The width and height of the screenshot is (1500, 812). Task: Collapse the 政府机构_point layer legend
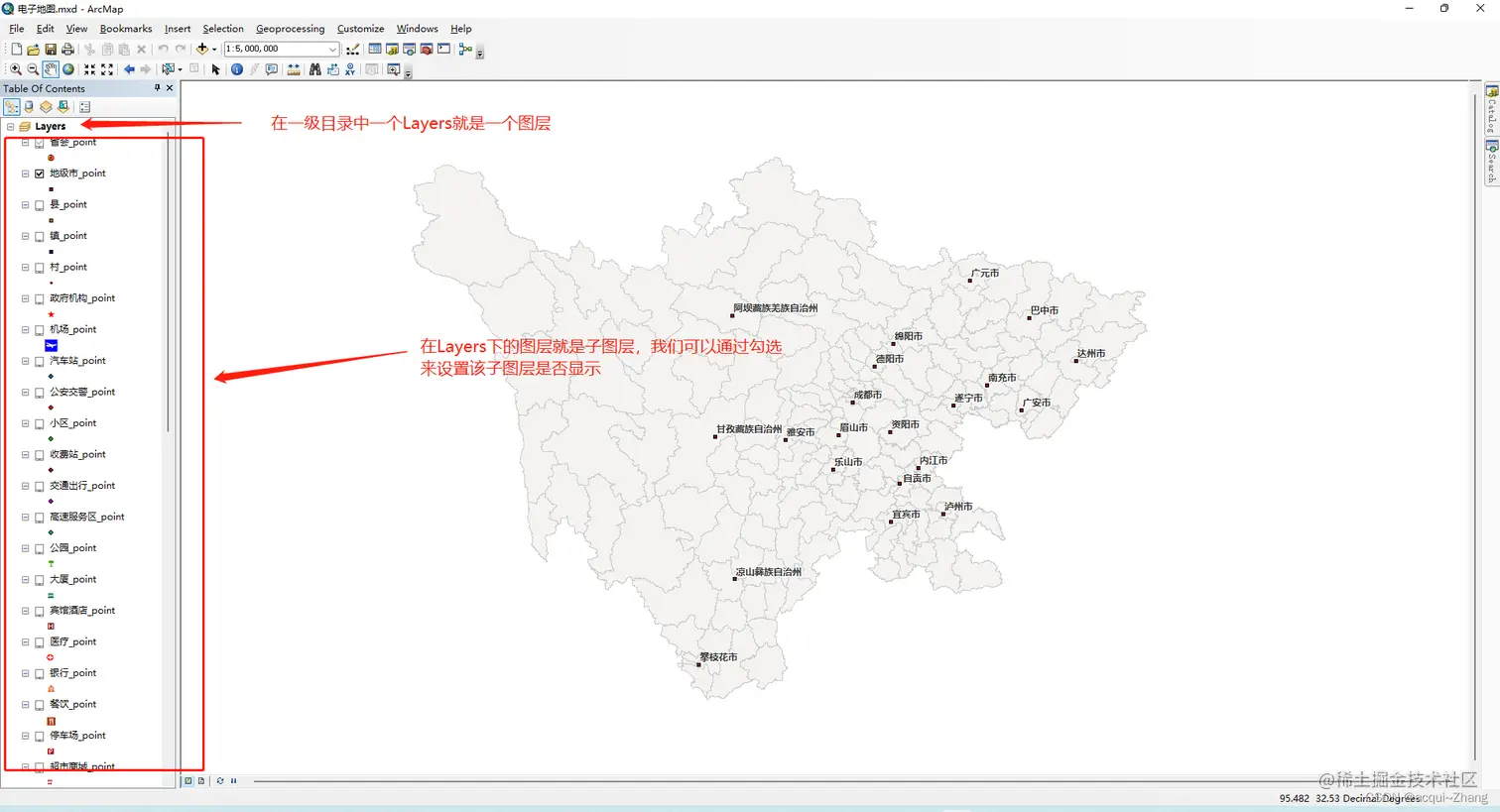point(26,298)
